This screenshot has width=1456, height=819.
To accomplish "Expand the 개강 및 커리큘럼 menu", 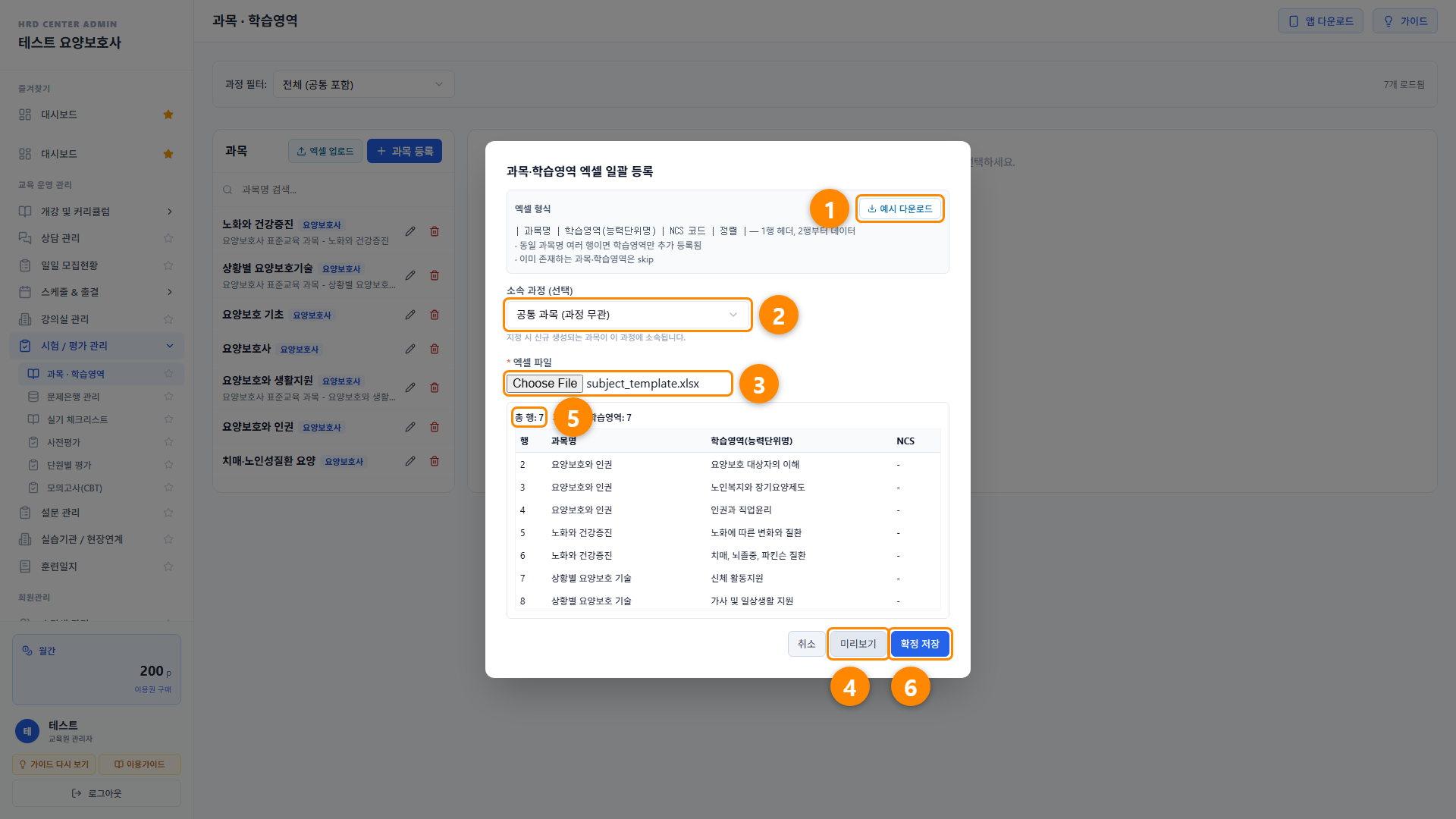I will 96,212.
